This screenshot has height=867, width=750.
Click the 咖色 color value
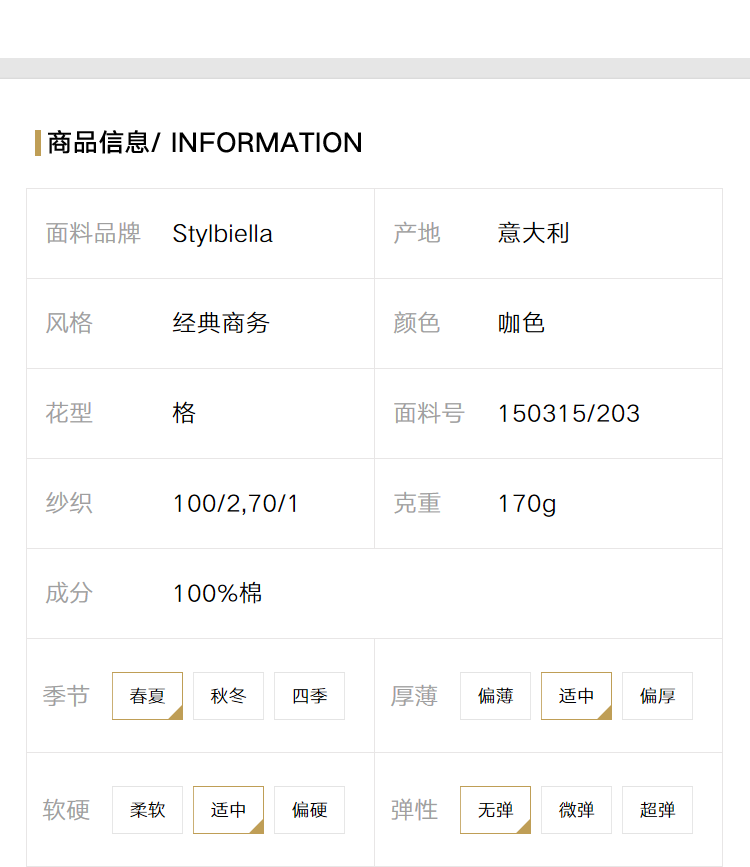tap(521, 323)
